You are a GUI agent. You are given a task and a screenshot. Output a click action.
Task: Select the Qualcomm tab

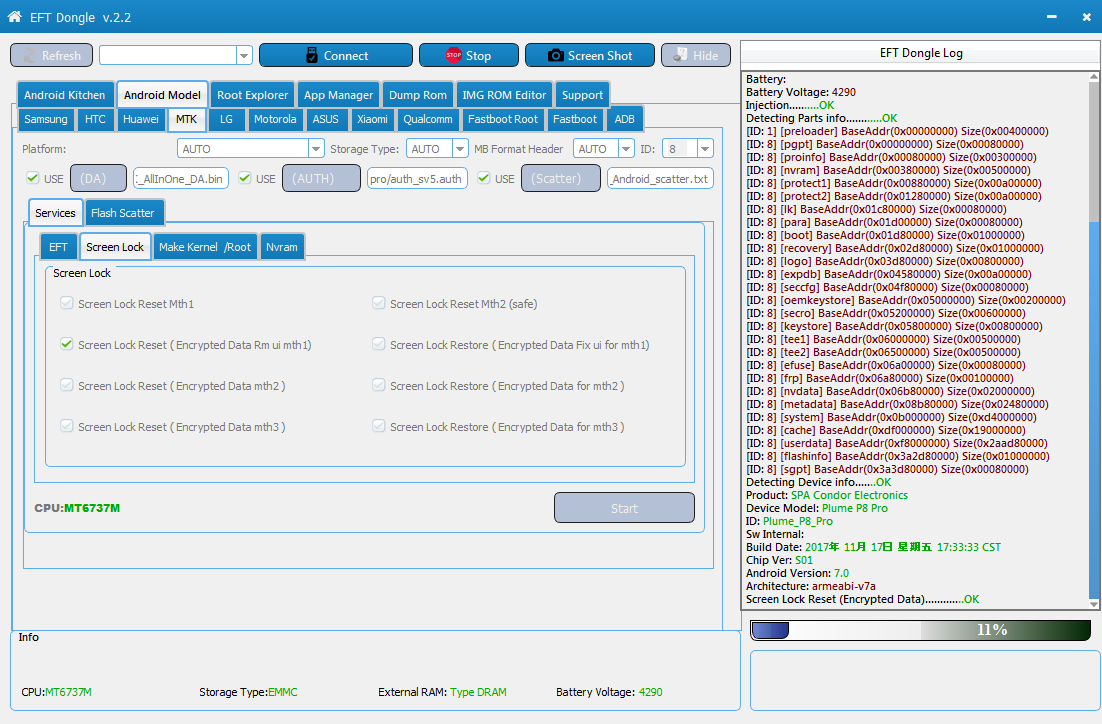click(x=427, y=119)
